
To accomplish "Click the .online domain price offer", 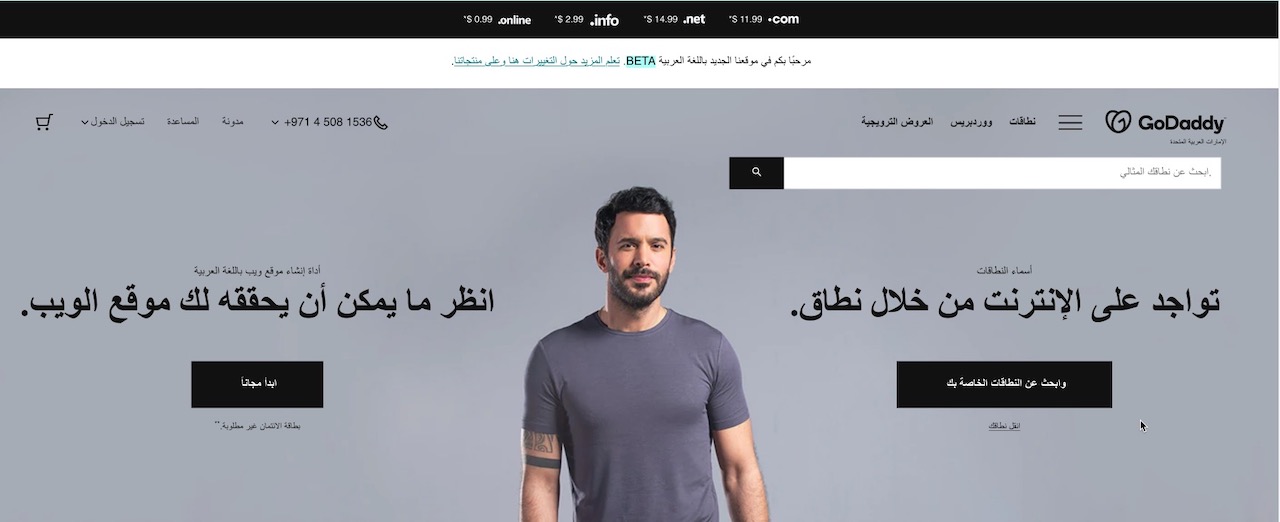I will 497,19.
